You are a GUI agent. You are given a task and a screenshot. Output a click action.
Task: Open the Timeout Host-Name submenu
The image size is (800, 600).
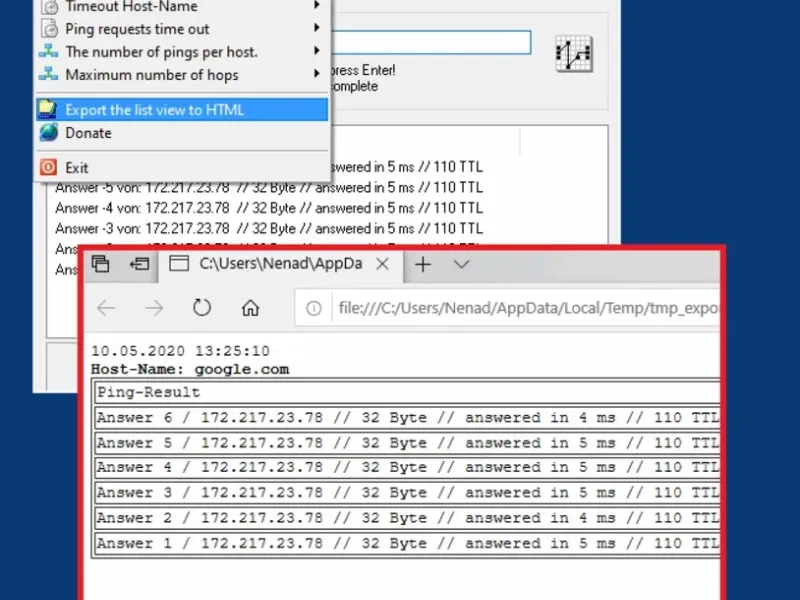coord(182,7)
